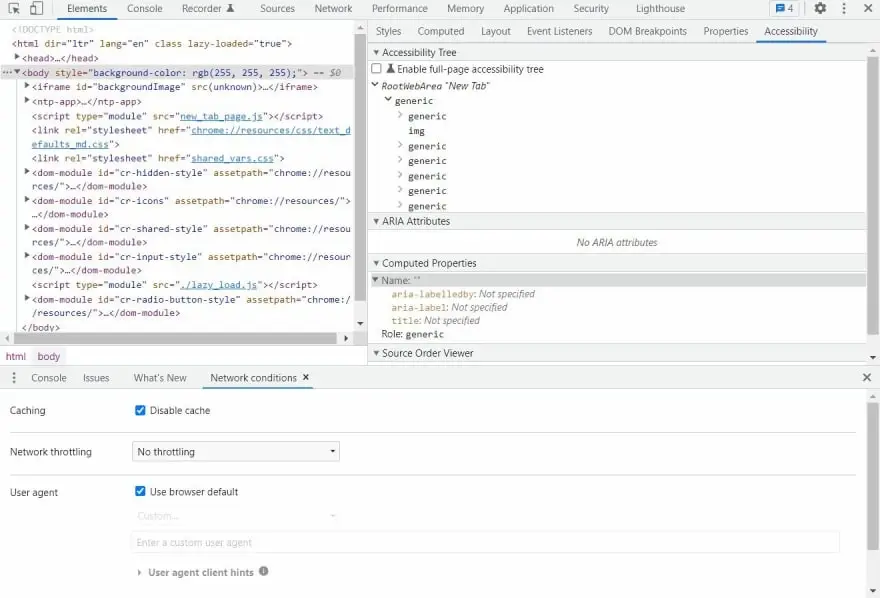Click the info icon beside User agent client hints
The image size is (880, 598).
264,572
